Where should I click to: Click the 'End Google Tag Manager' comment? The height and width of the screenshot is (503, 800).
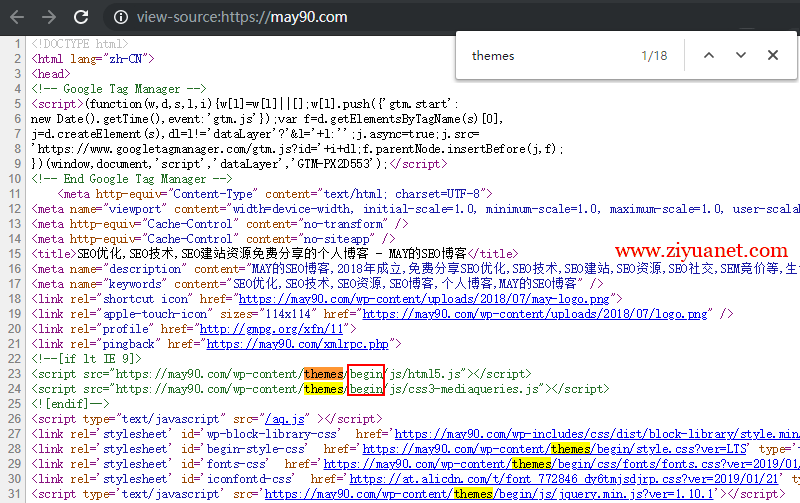pos(132,179)
